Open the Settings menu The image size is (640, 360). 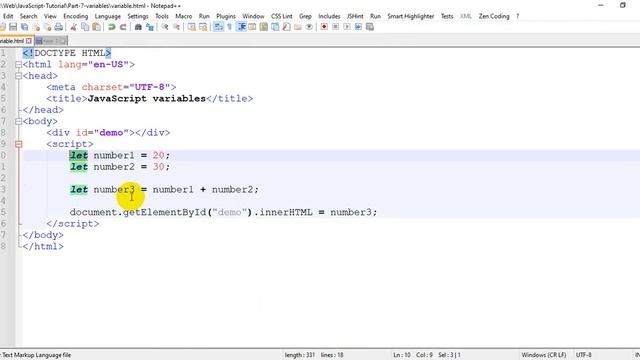click(138, 16)
